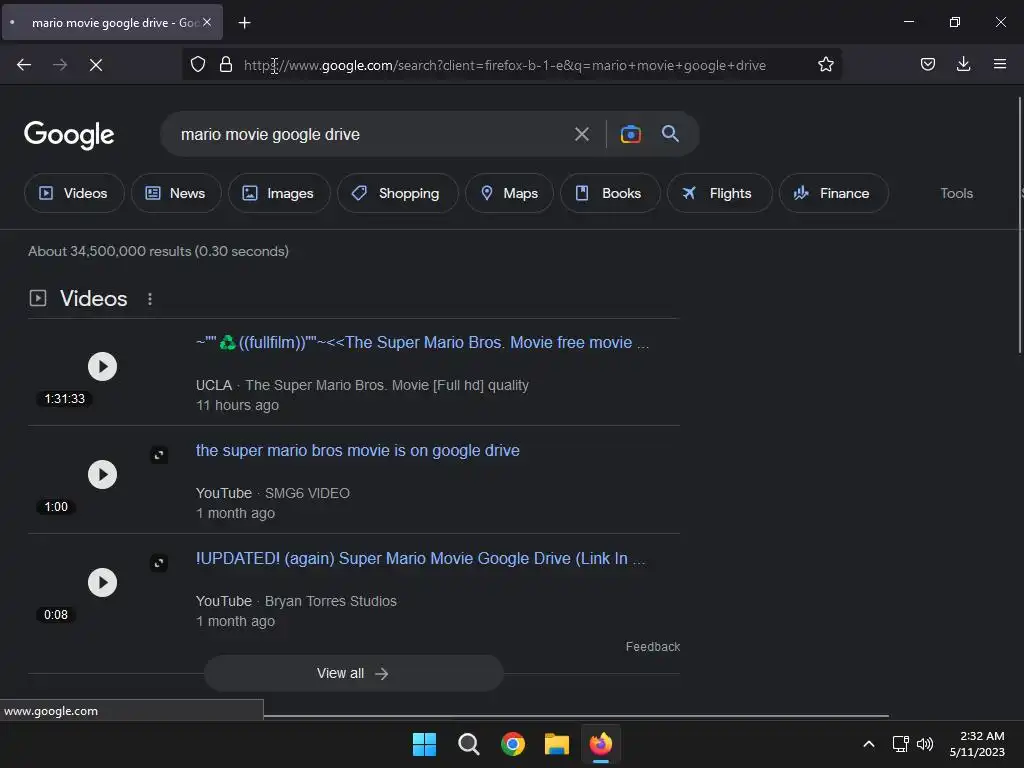Filter results by Shopping

pyautogui.click(x=397, y=193)
